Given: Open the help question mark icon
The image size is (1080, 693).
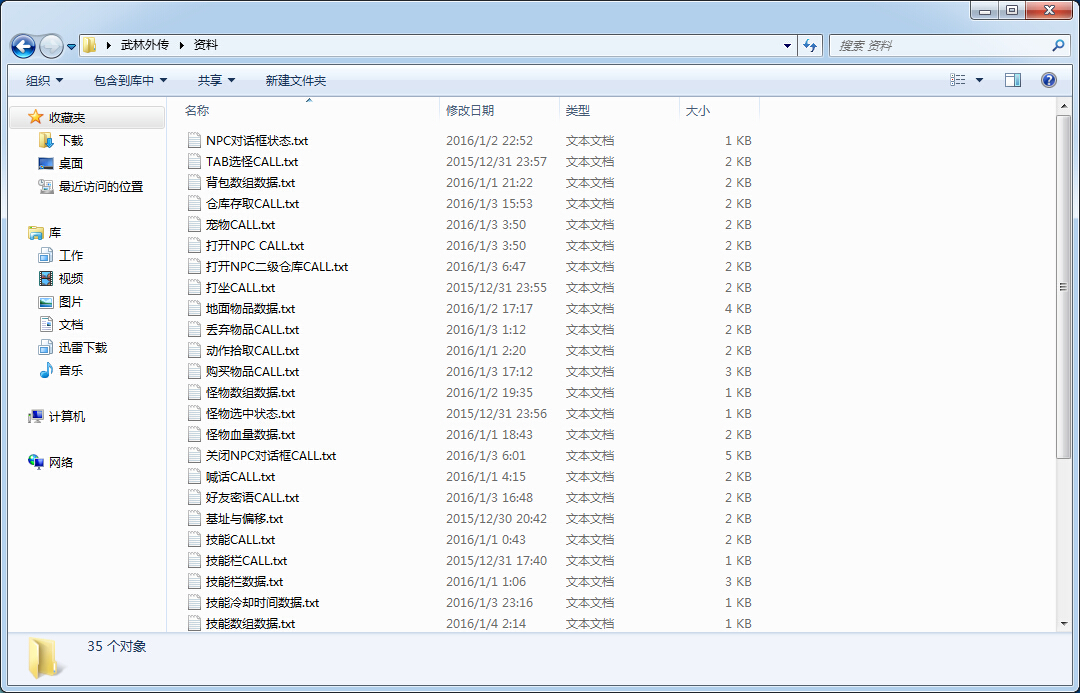Looking at the screenshot, I should (1048, 80).
